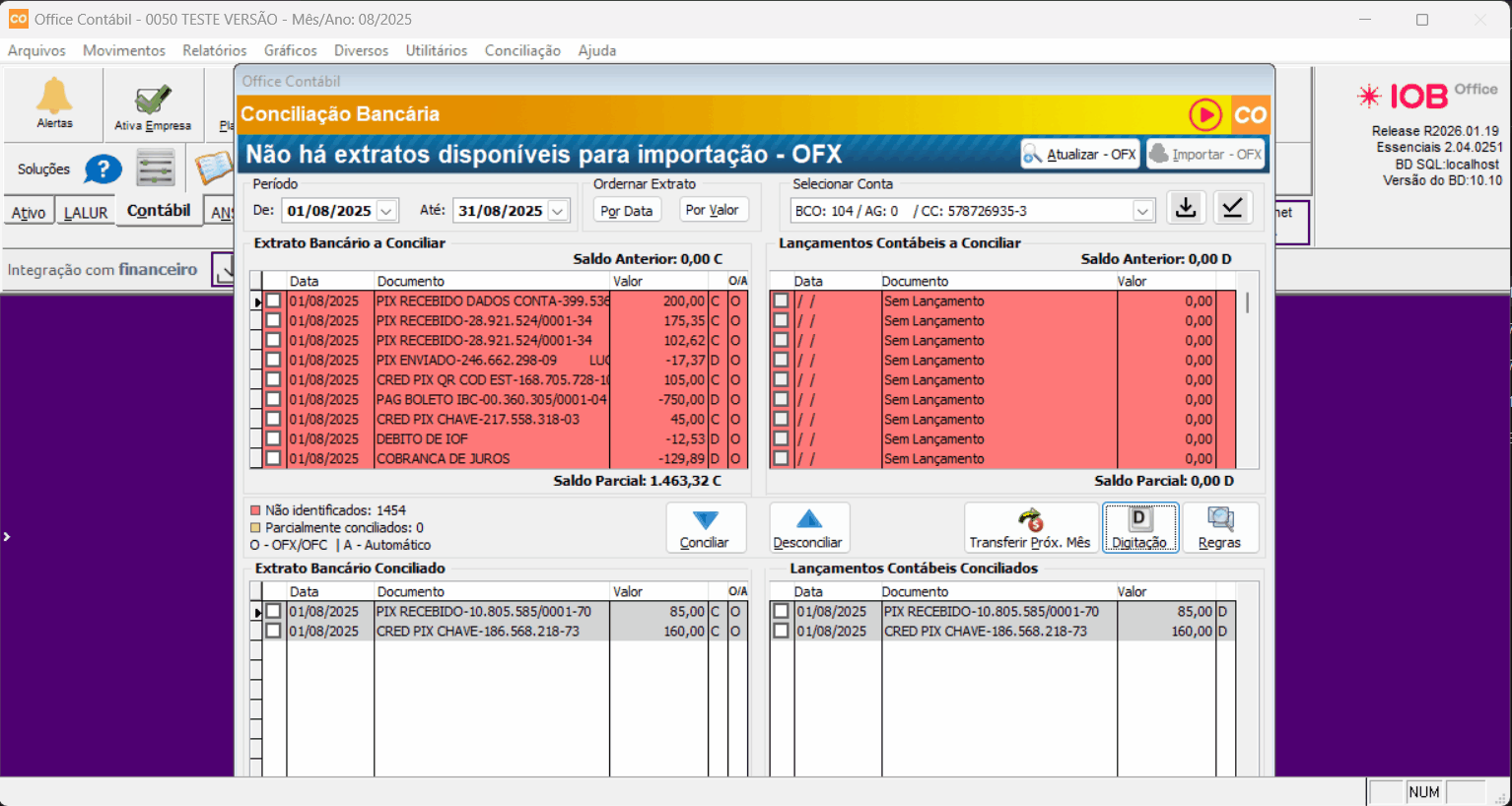Open the Até end date dropdown

(558, 211)
